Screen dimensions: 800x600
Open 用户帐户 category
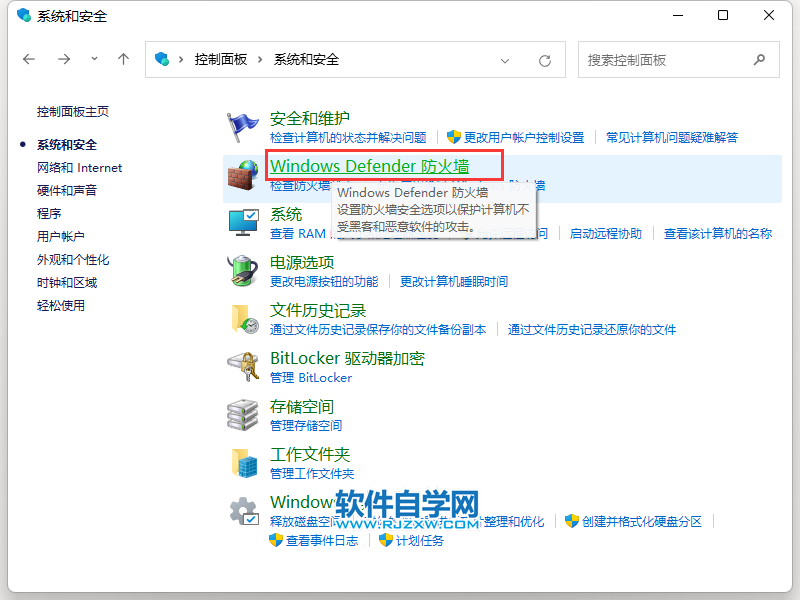[61, 237]
